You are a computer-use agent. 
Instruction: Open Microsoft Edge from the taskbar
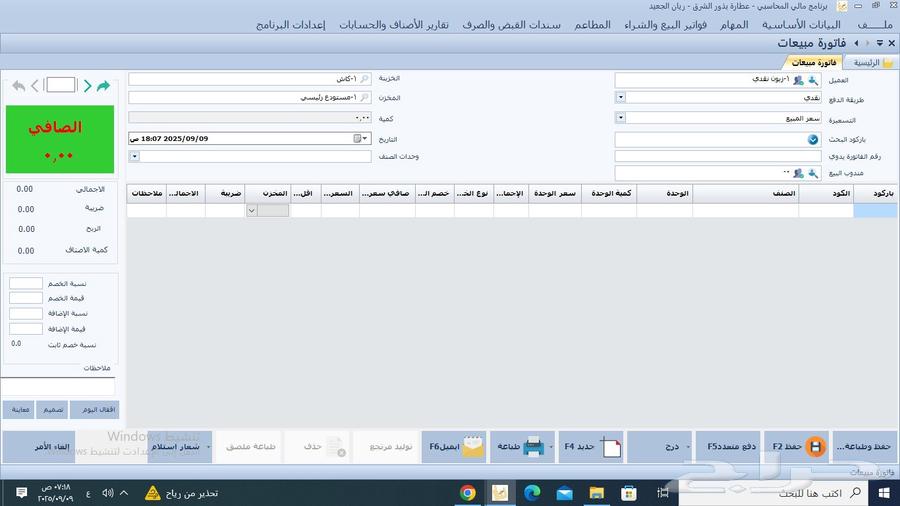532,493
